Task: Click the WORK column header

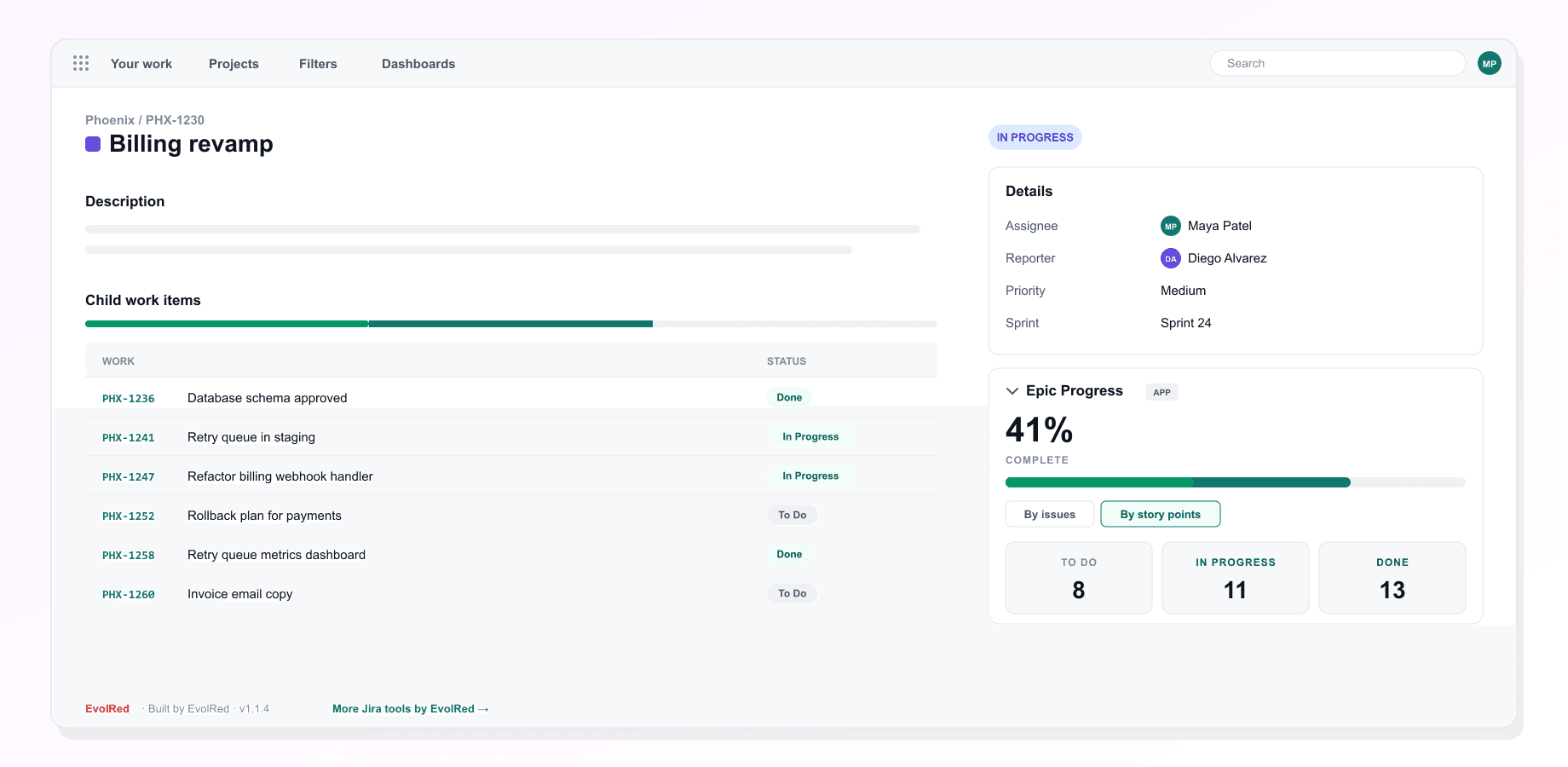Action: (118, 361)
